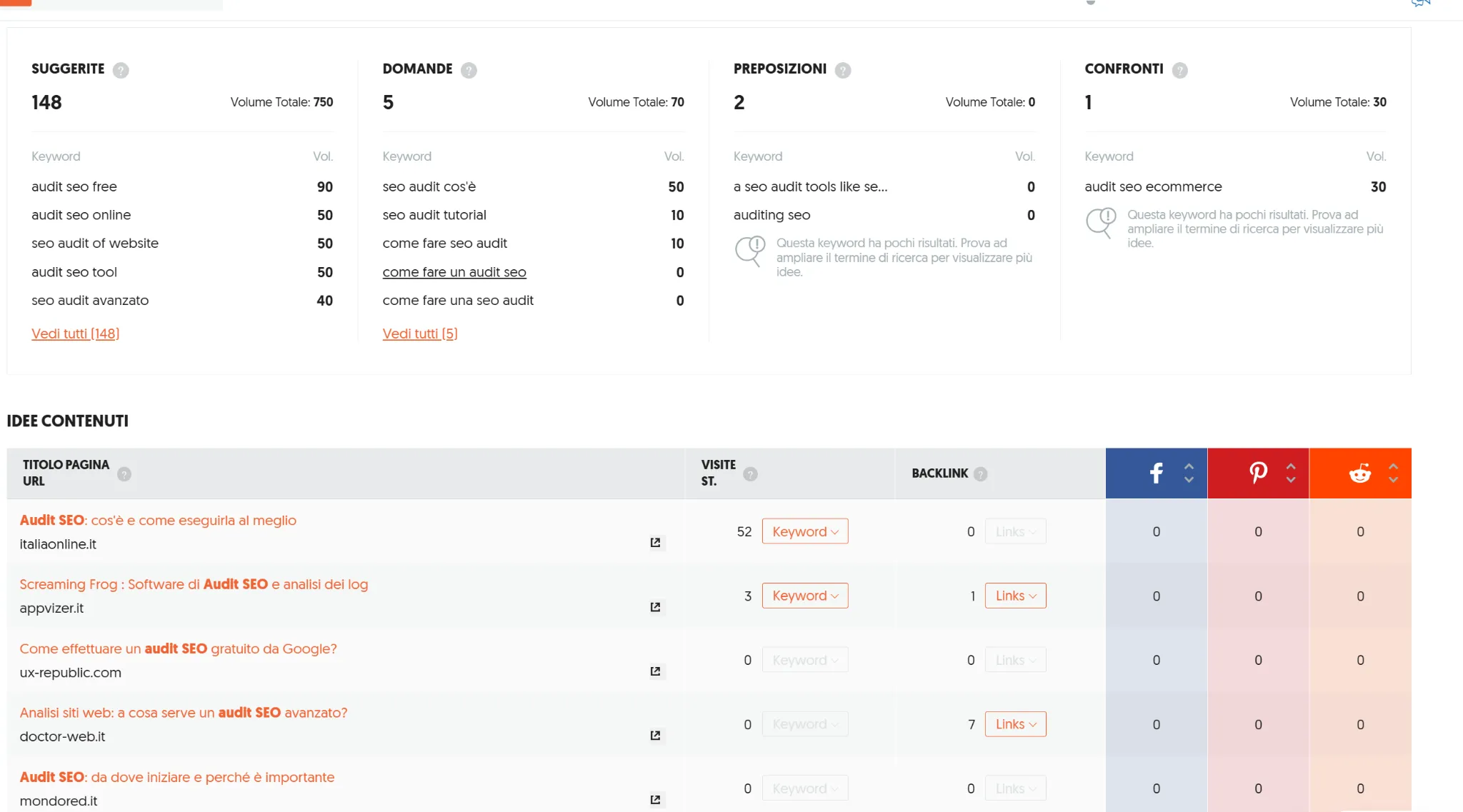Open the external link icon for appvizer.it
Screen dimensions: 1463x812
coord(655,607)
